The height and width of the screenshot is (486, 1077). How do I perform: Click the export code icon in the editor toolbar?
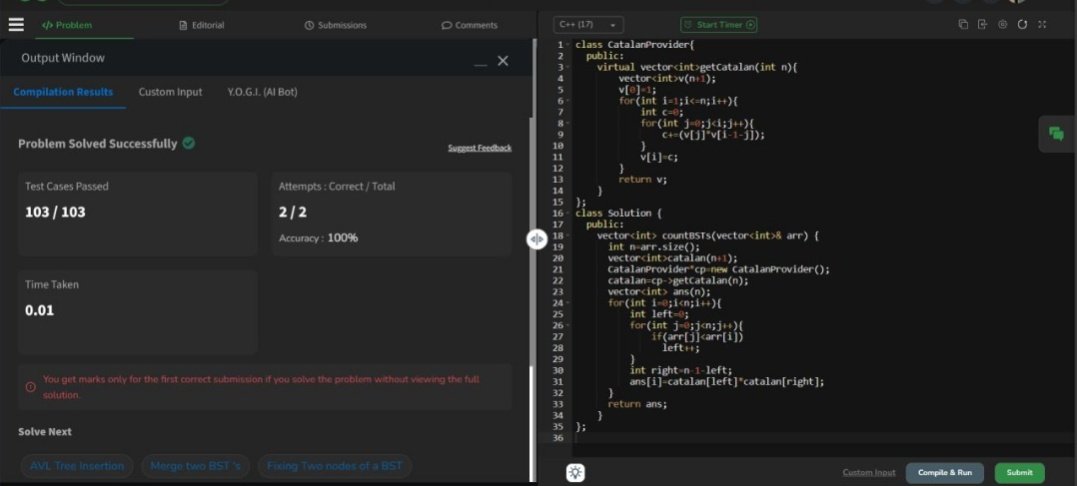coord(982,24)
